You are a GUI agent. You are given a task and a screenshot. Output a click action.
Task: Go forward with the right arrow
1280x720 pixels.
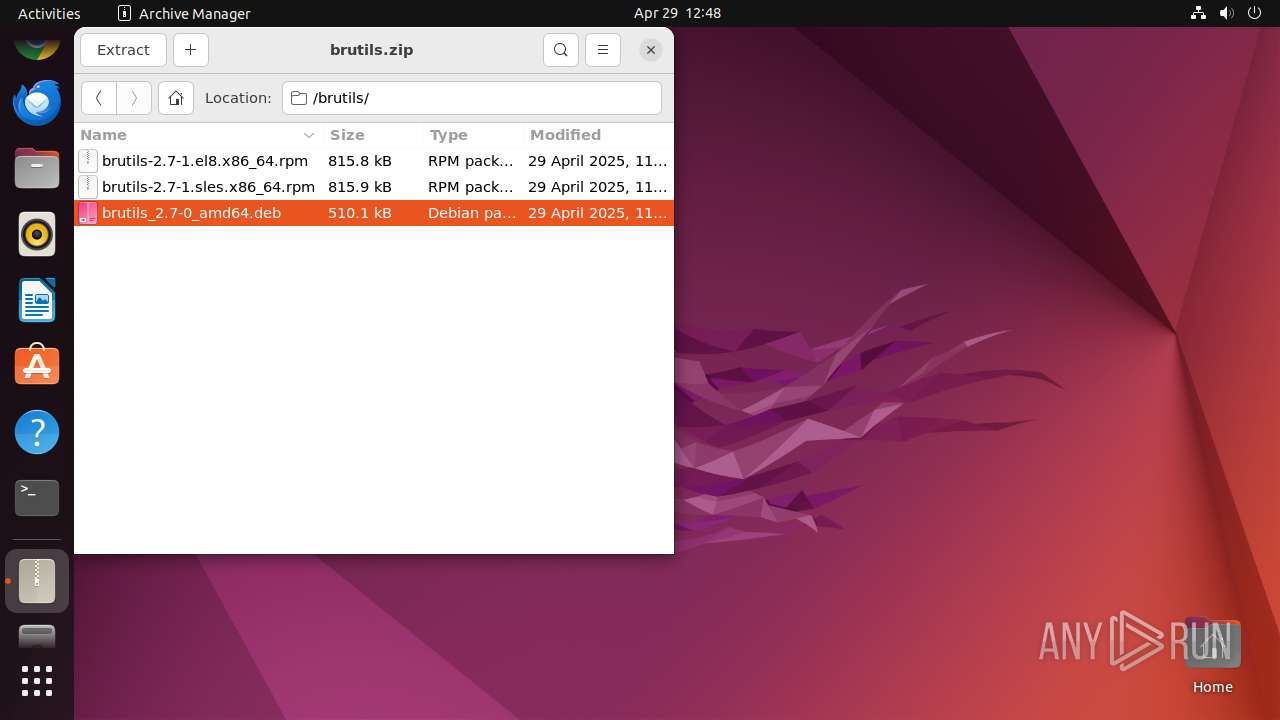click(134, 98)
